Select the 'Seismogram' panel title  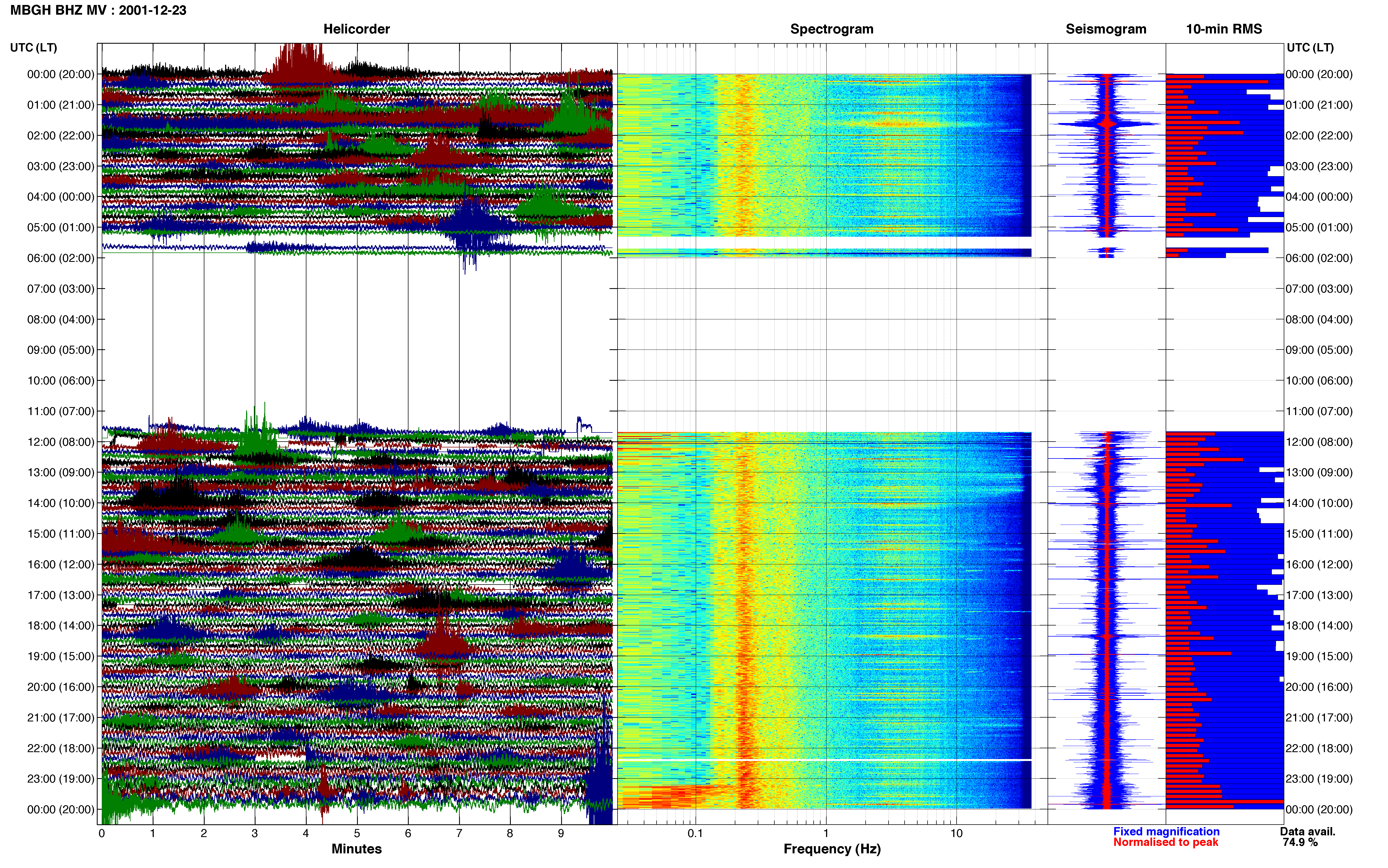[1106, 29]
